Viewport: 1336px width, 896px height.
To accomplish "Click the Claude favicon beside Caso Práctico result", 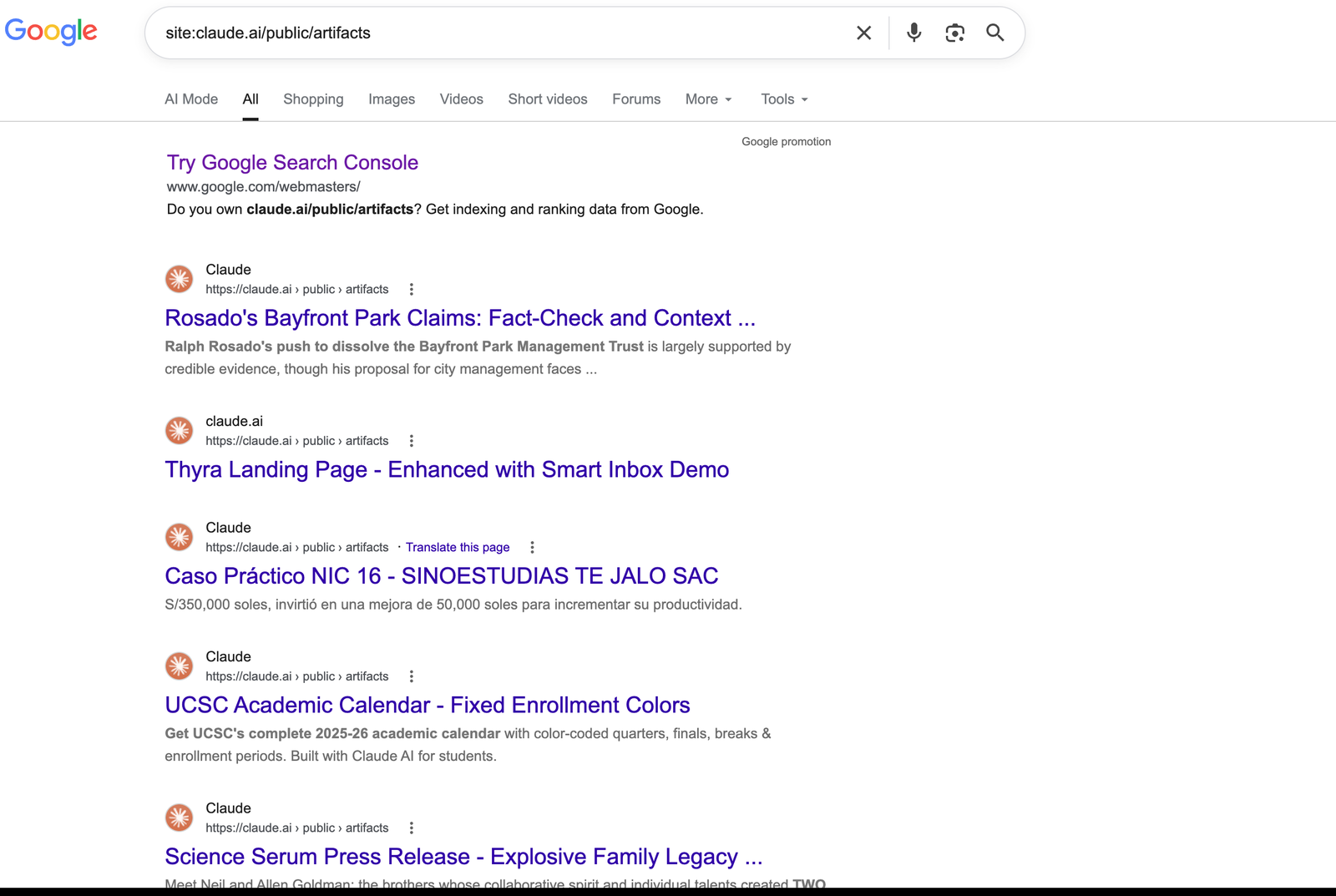I will point(179,537).
